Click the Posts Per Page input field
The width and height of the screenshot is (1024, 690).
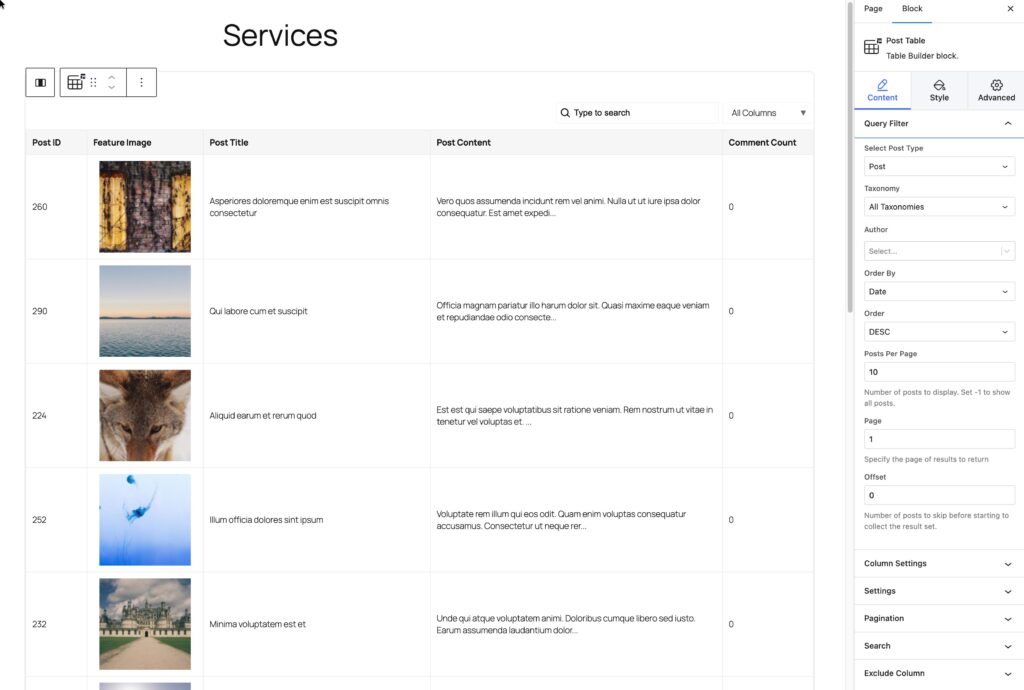[939, 372]
